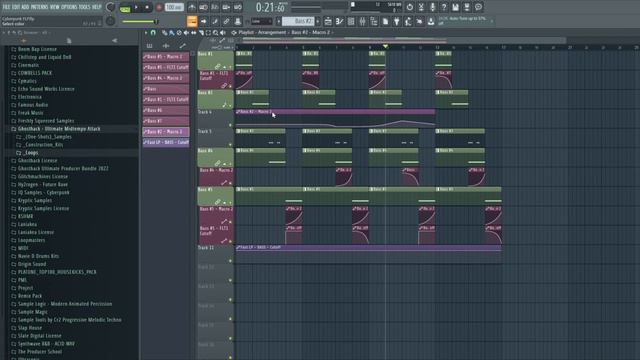The height and width of the screenshot is (360, 640).
Task: Open the FILE menu
Action: 6,7
